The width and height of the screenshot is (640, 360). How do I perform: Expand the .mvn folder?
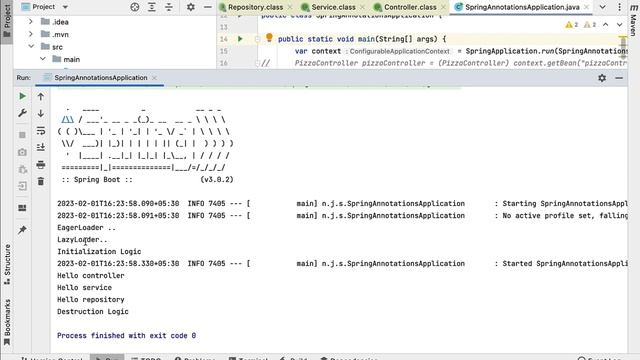tap(31, 34)
